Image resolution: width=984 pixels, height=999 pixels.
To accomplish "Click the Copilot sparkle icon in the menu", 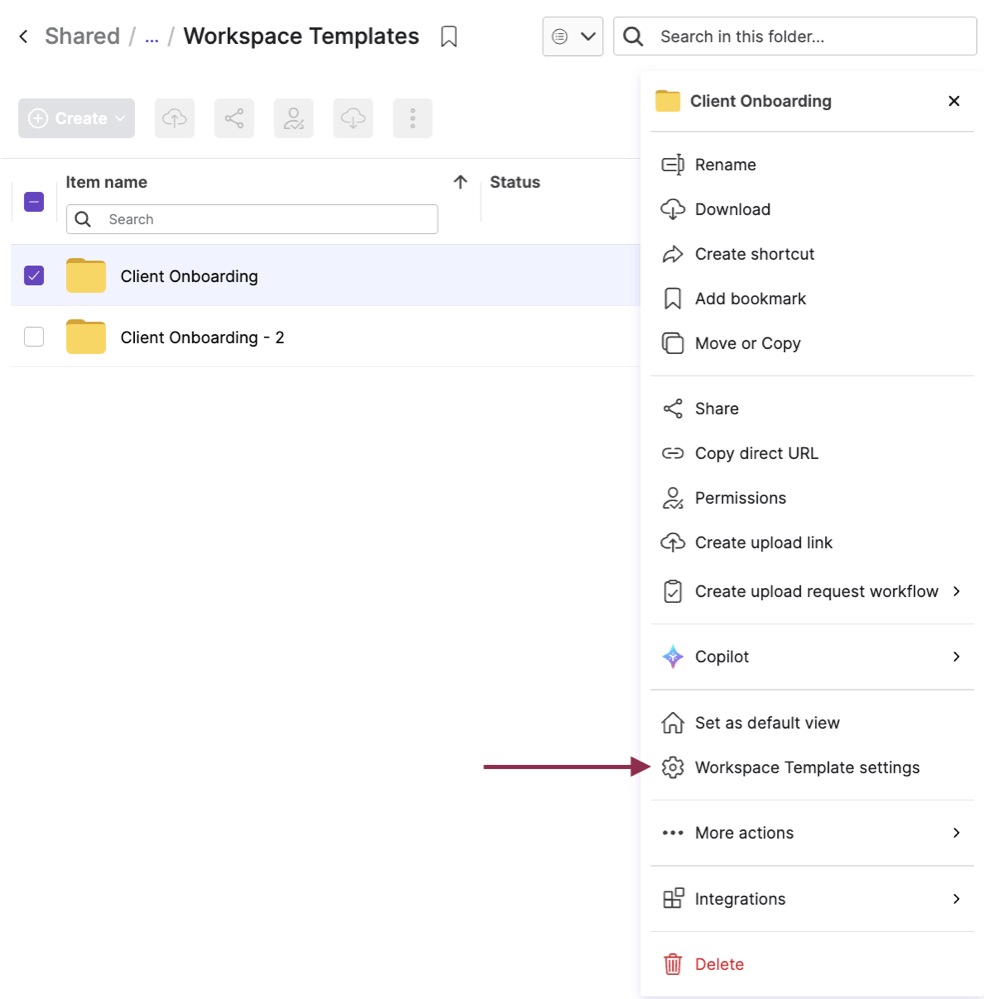I will point(672,657).
